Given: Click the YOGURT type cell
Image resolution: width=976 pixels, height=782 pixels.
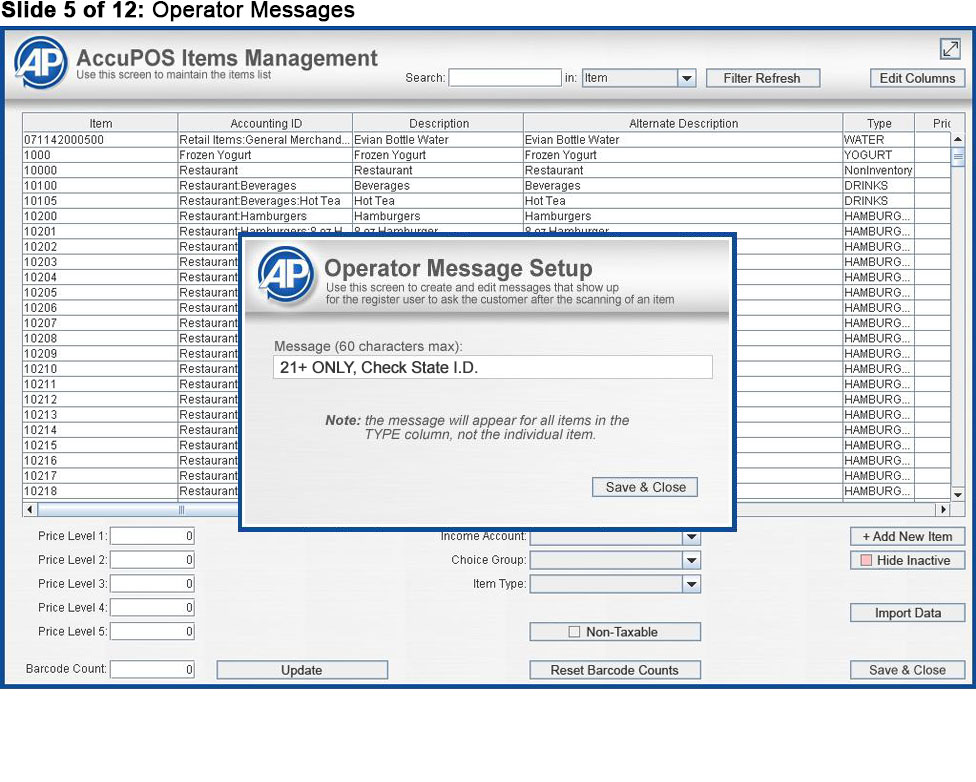Looking at the screenshot, I should [x=879, y=155].
